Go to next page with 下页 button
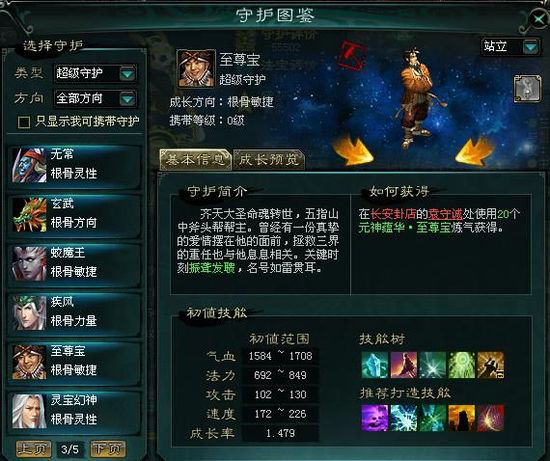Screen dimensions: 550x461 click(x=108, y=449)
